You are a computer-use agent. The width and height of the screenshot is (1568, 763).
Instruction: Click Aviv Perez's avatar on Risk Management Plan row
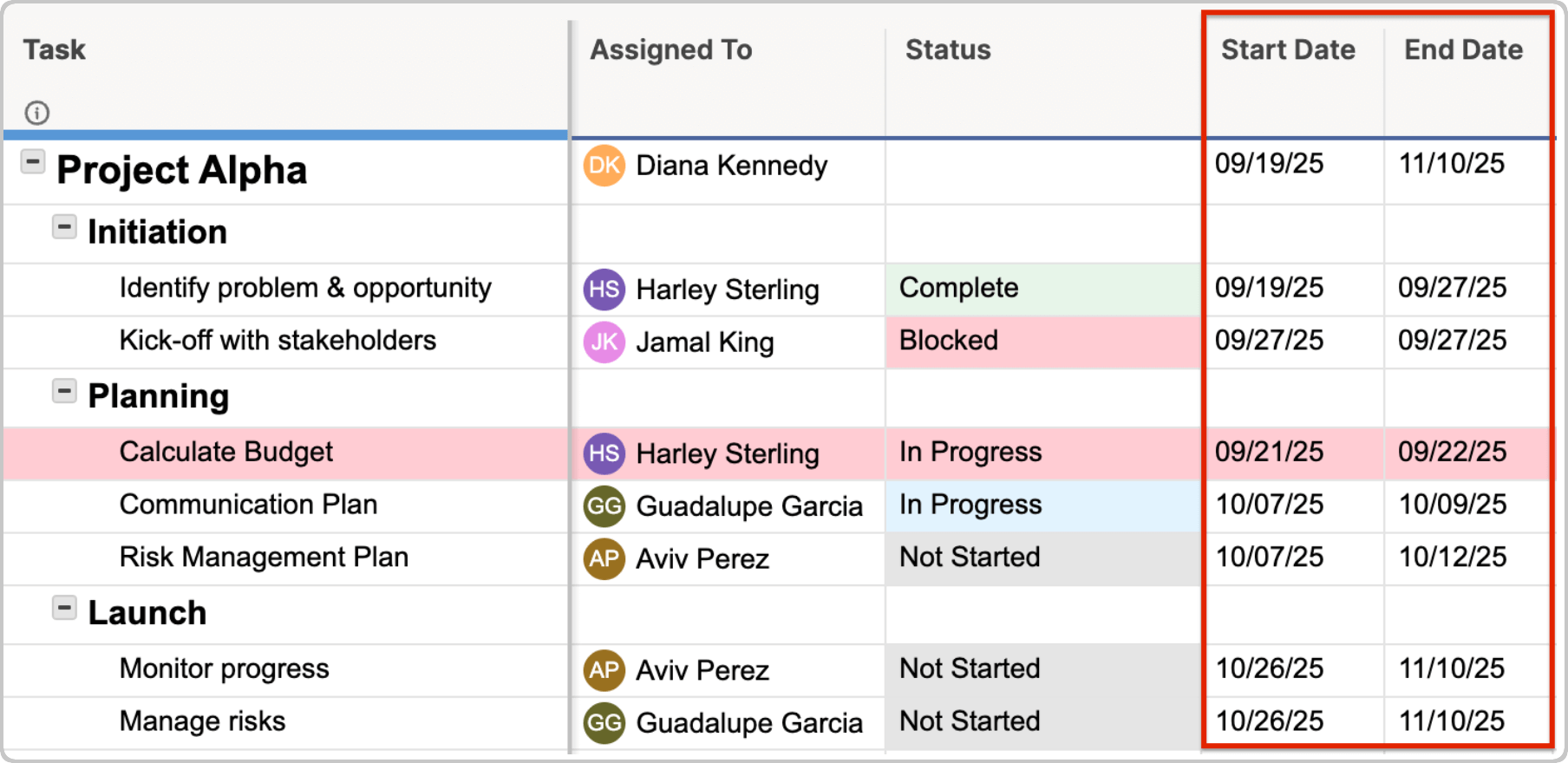(604, 559)
